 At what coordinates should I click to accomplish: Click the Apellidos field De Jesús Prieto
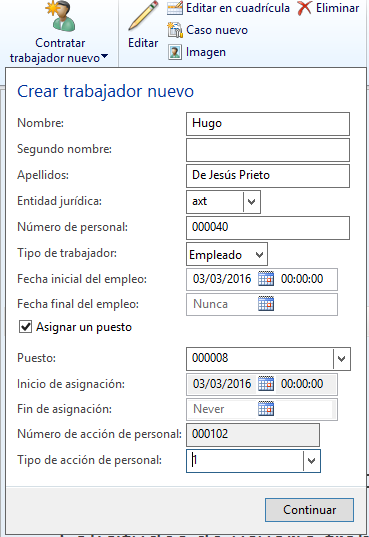click(x=268, y=176)
